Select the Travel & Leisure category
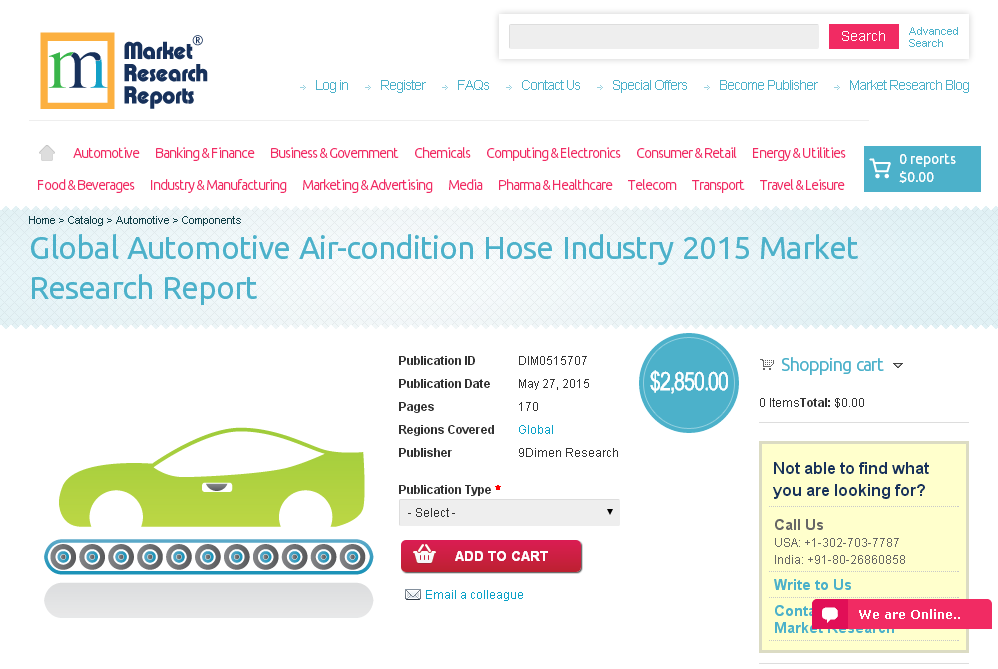 [801, 185]
